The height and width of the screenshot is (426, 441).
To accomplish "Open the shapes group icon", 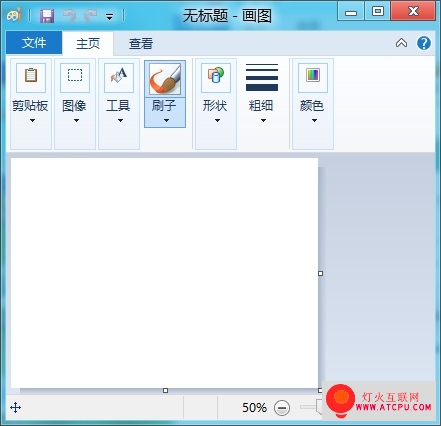I will point(216,78).
